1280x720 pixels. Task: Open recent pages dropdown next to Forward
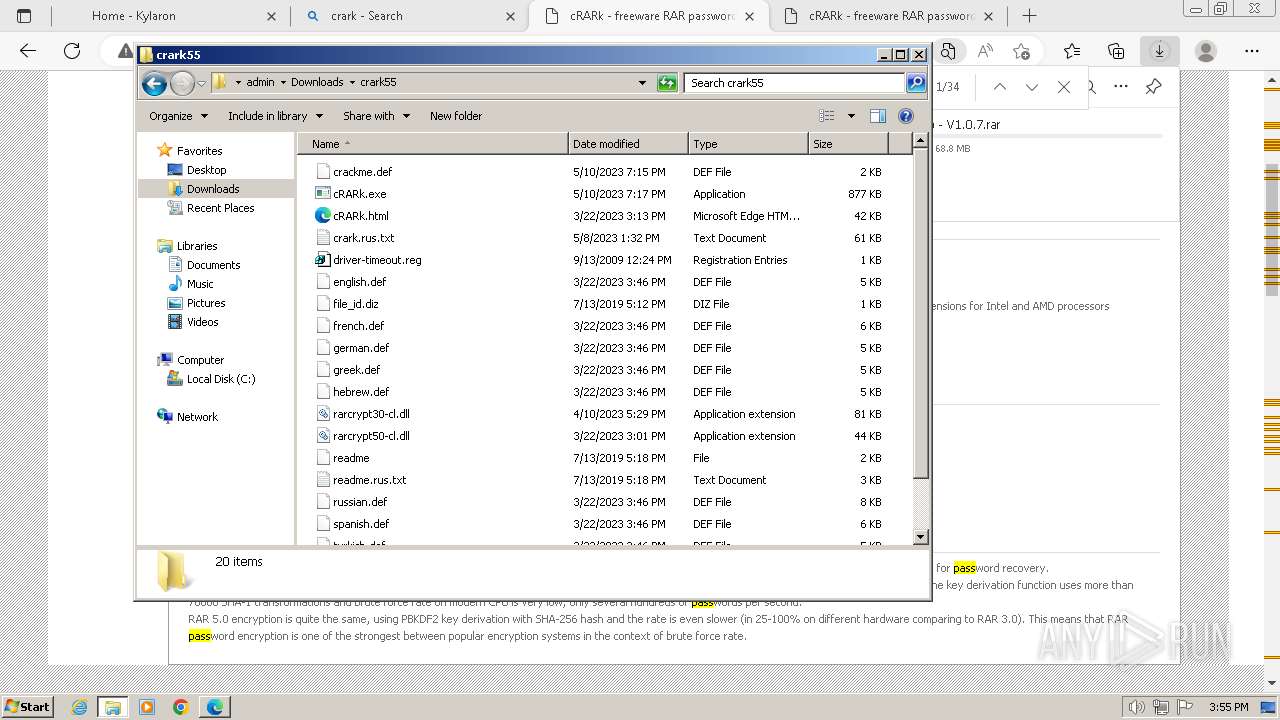pyautogui.click(x=201, y=83)
